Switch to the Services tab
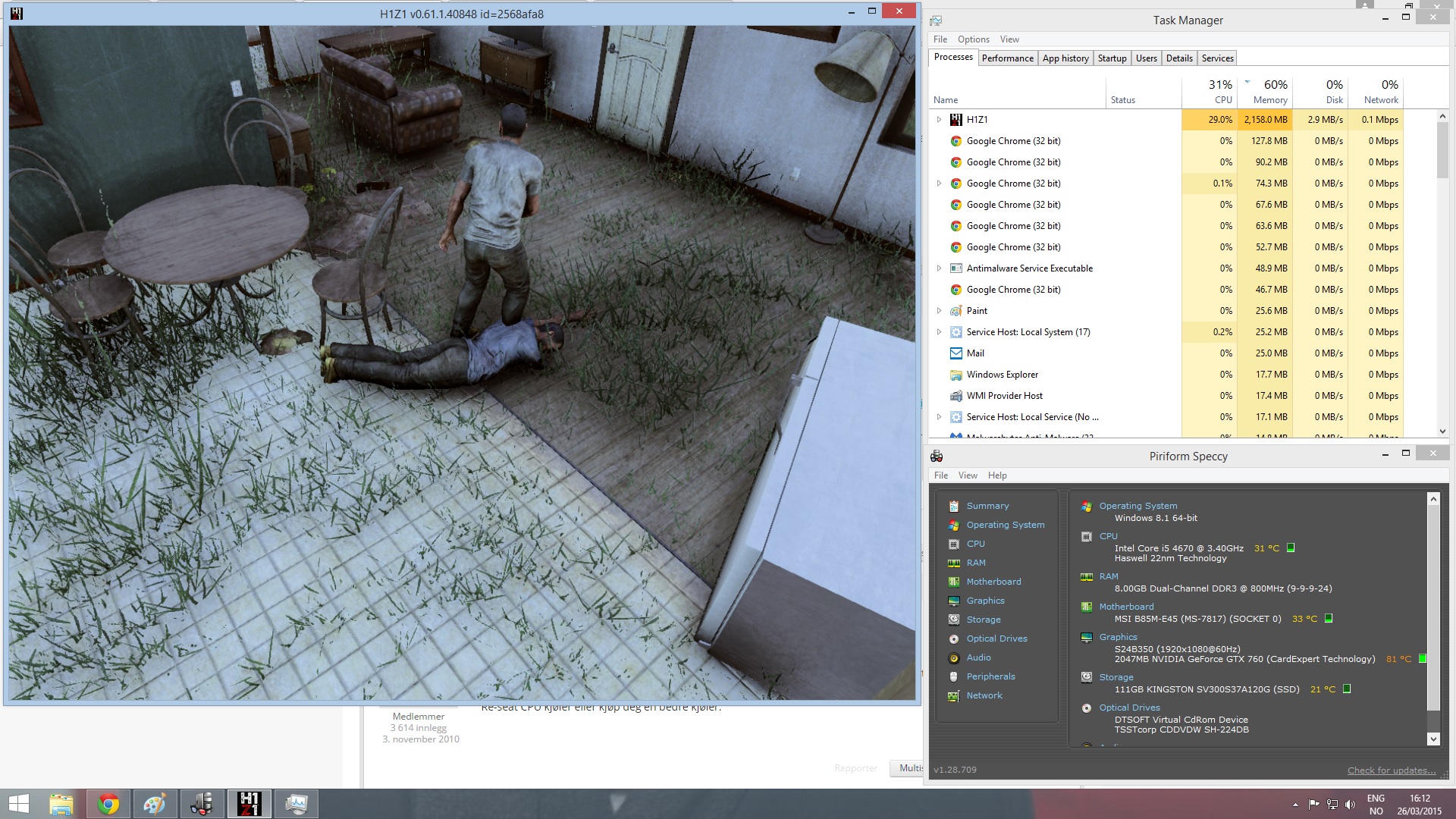 click(1217, 58)
